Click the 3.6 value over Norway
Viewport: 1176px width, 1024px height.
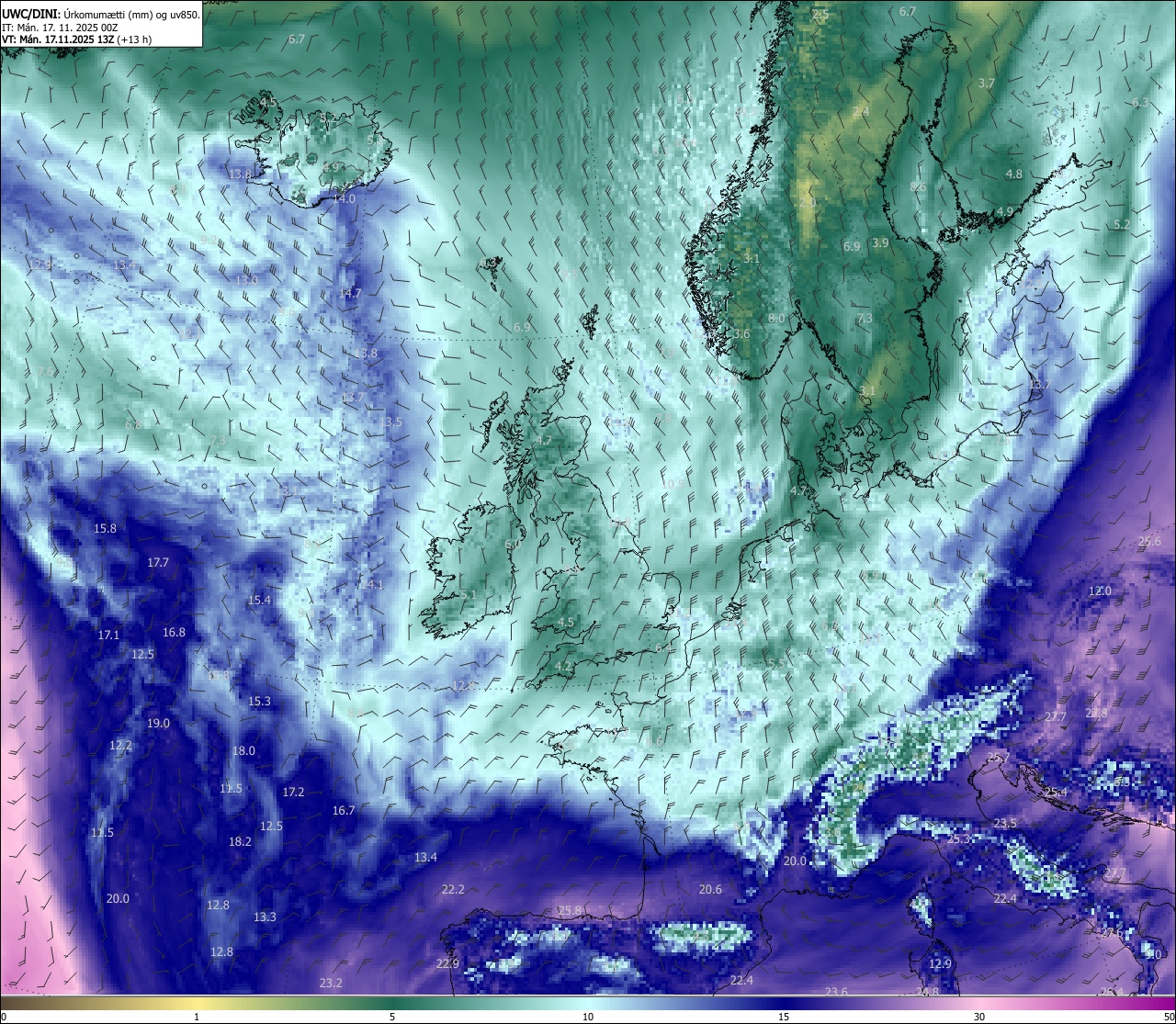(741, 334)
